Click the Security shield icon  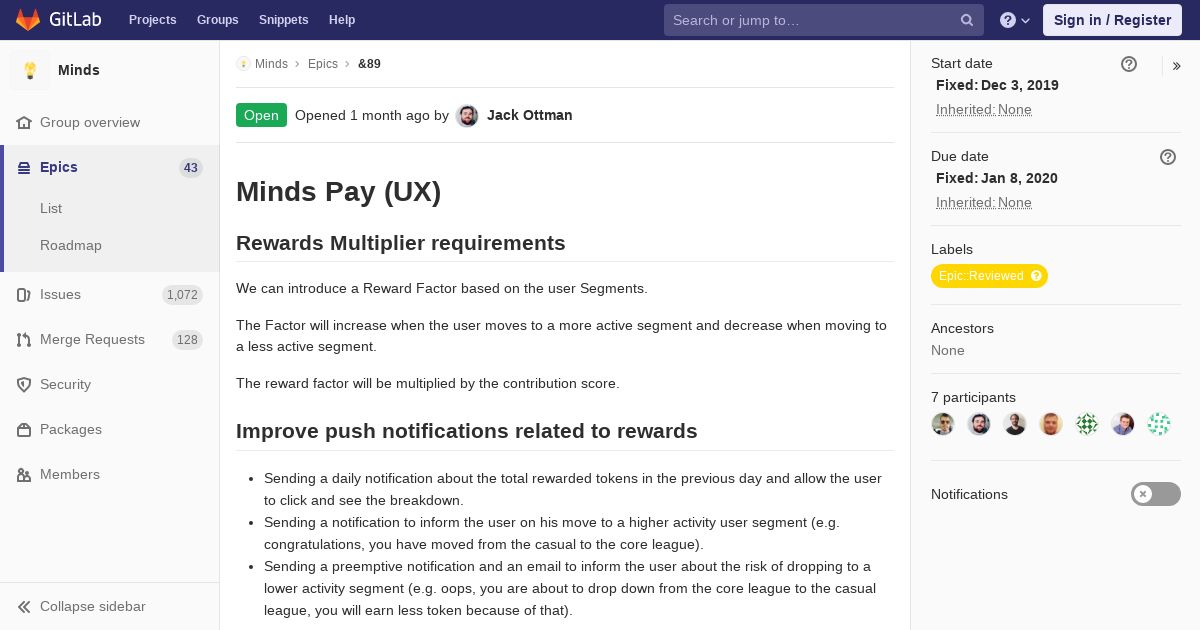(24, 385)
